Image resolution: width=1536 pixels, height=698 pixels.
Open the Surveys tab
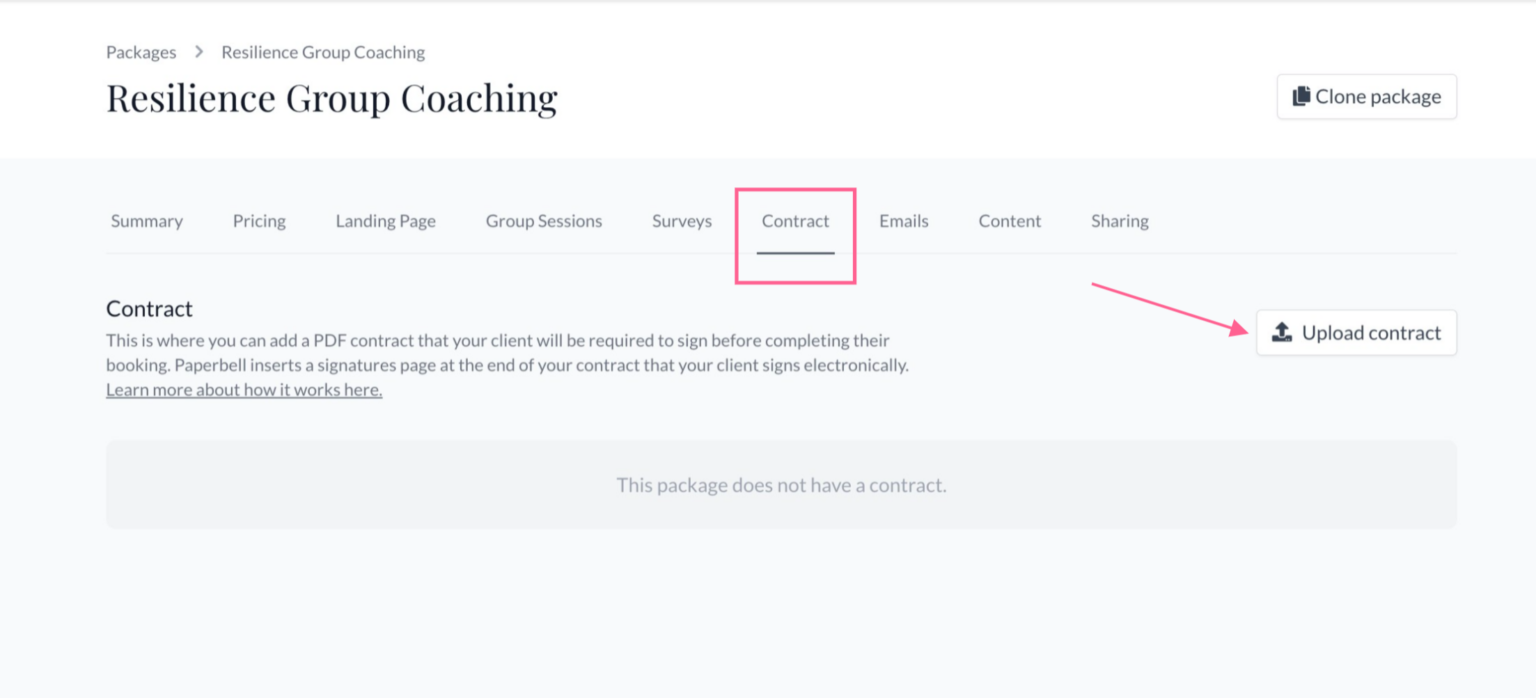(682, 221)
